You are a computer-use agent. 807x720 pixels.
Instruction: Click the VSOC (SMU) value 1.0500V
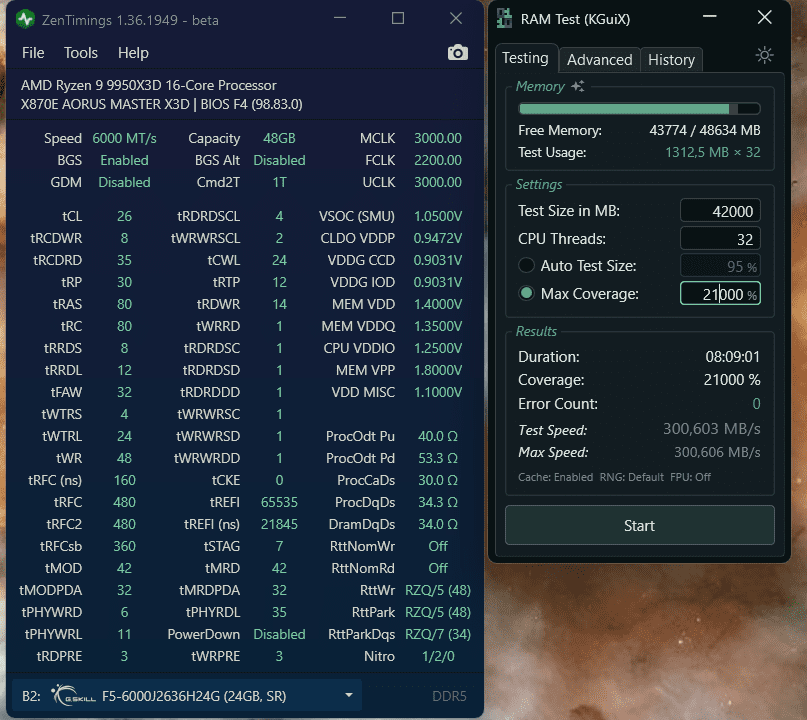tap(437, 216)
